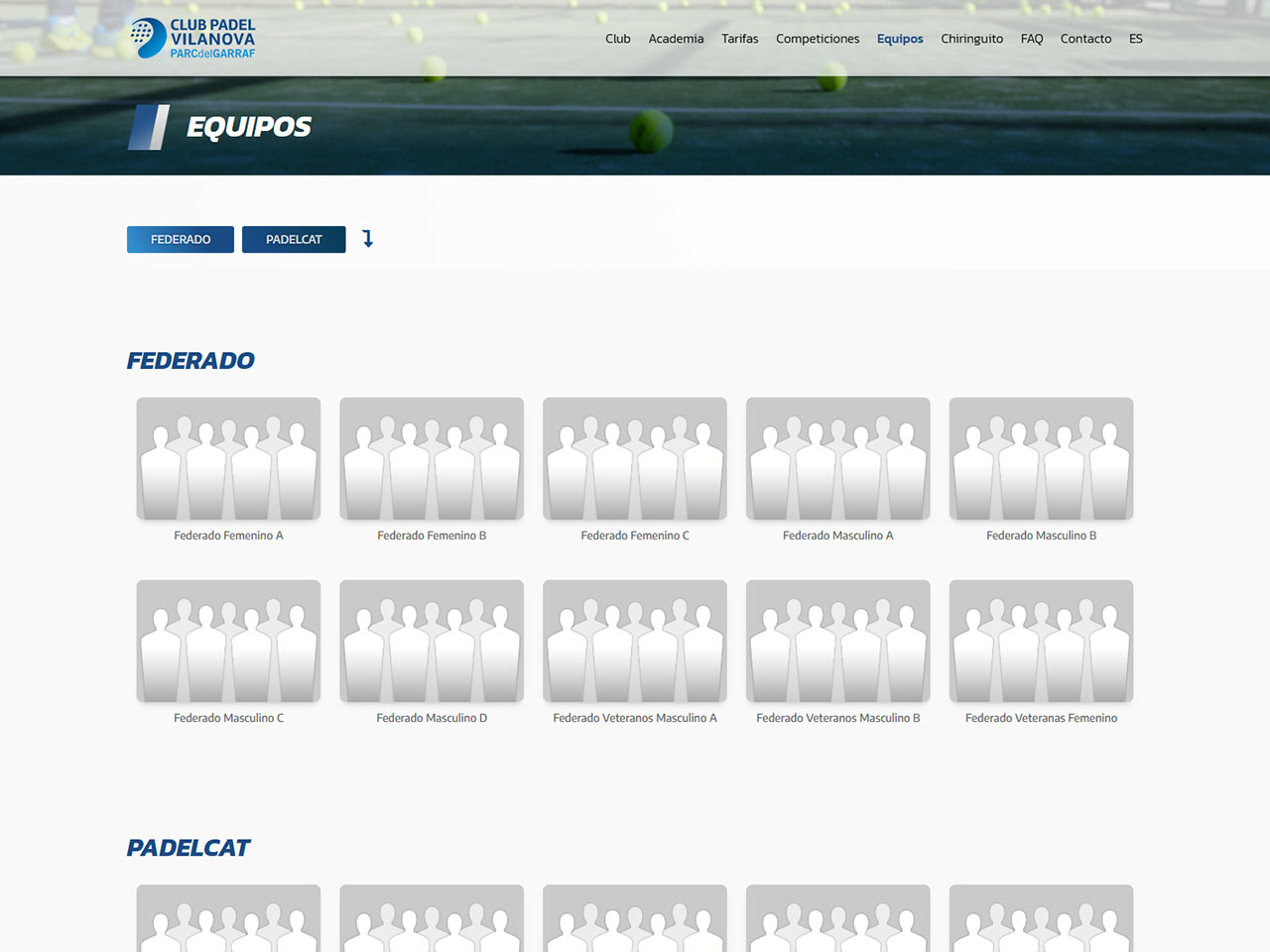View the Federado Veteranos Masculino A thumbnail
This screenshot has height=952, width=1270.
(635, 642)
